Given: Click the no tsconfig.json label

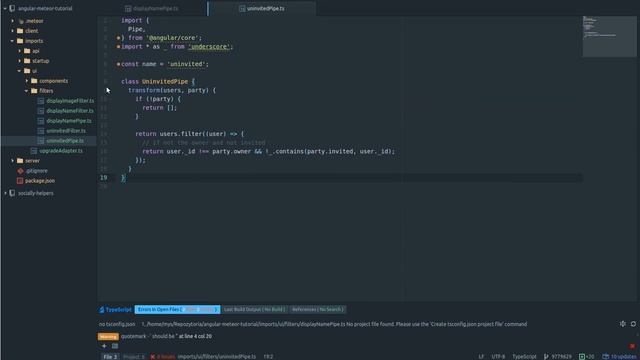Looking at the screenshot, I should coord(117,324).
